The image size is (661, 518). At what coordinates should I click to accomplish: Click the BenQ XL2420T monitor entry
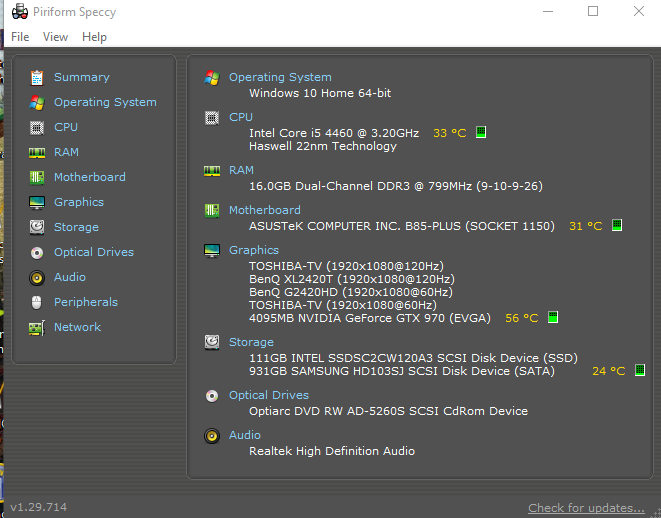352,279
